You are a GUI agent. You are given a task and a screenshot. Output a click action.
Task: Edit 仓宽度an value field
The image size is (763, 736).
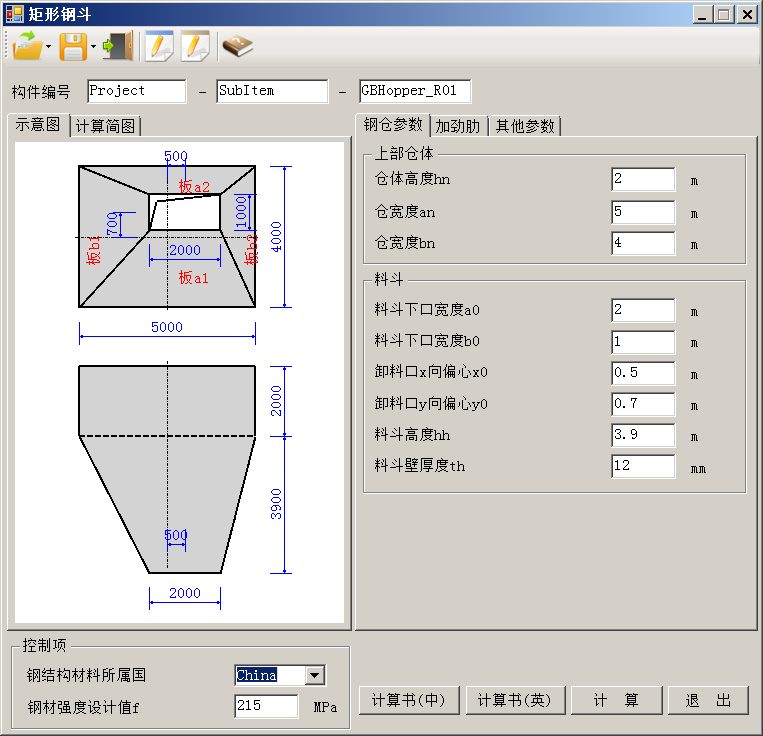pyautogui.click(x=643, y=212)
